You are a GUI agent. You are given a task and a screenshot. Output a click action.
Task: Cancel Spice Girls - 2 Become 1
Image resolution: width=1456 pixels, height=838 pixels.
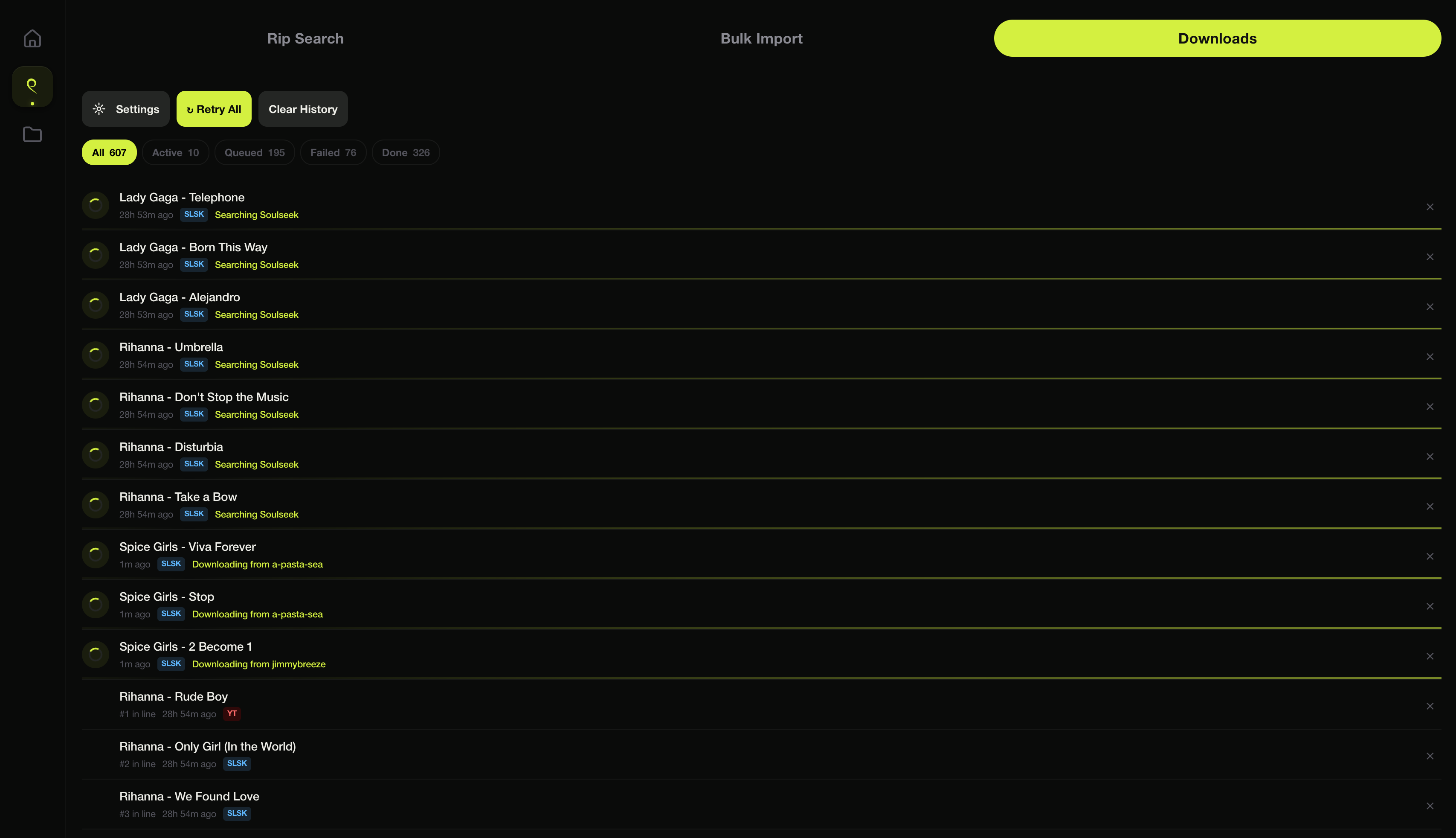(x=1430, y=657)
